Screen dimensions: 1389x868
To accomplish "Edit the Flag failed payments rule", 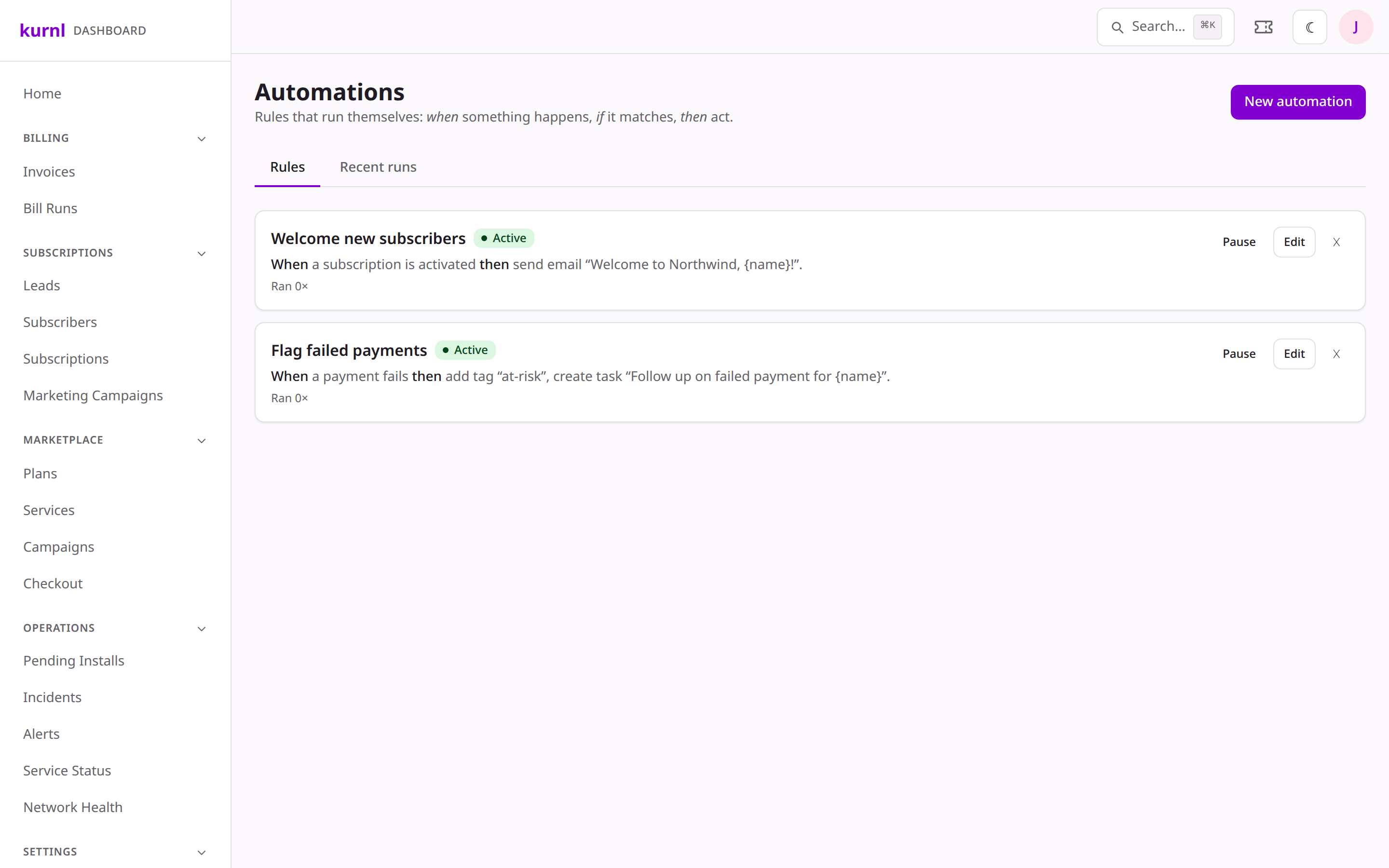I will (x=1294, y=354).
